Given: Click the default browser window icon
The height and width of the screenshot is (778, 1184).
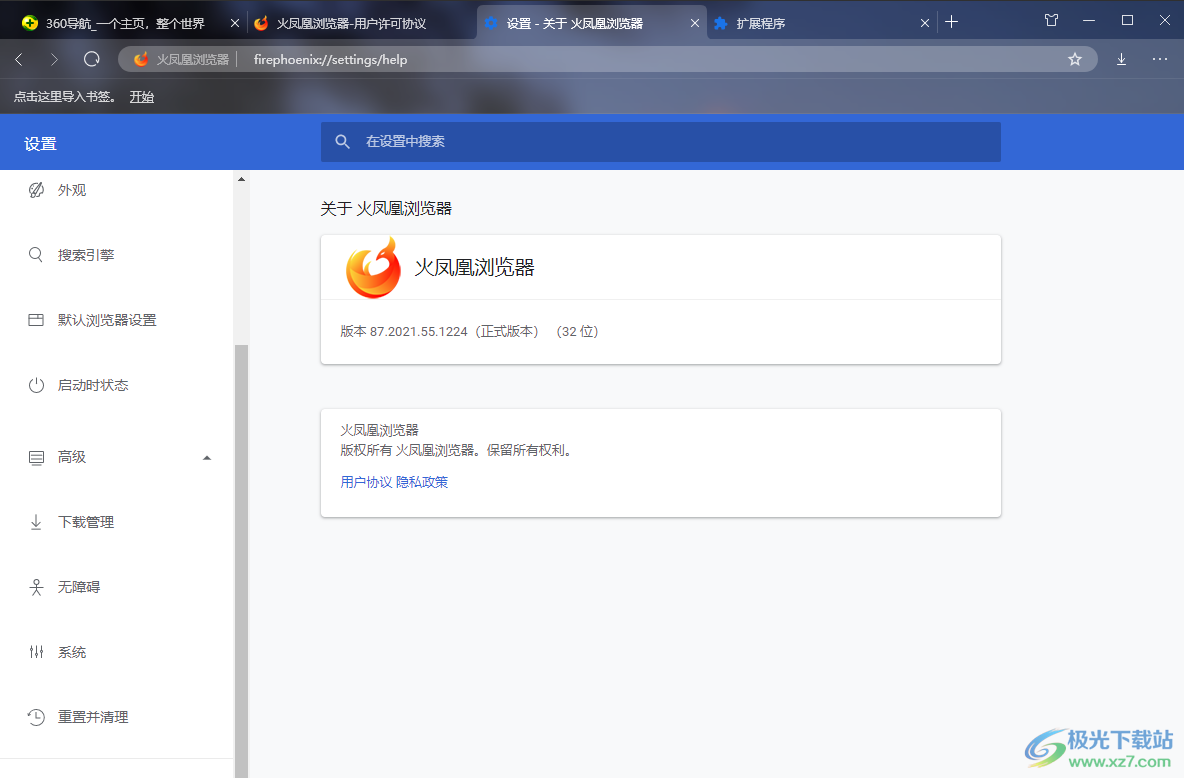Looking at the screenshot, I should pyautogui.click(x=36, y=320).
